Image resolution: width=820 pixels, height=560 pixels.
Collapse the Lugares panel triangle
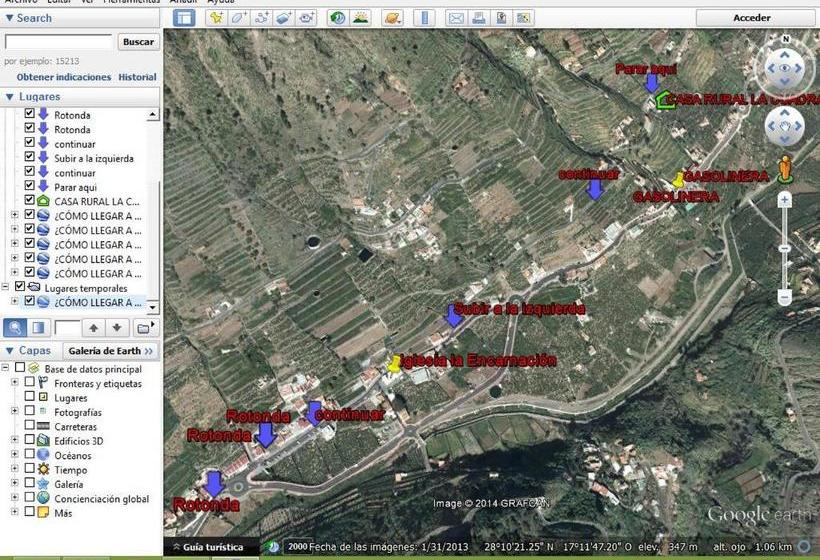point(9,97)
